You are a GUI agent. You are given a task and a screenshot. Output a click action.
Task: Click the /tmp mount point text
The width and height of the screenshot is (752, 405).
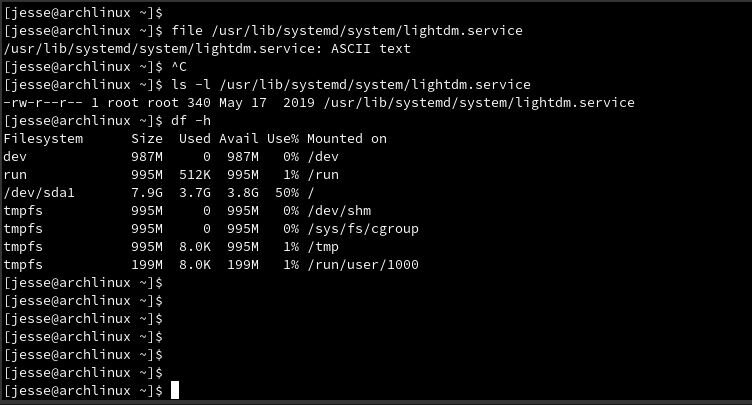click(323, 247)
